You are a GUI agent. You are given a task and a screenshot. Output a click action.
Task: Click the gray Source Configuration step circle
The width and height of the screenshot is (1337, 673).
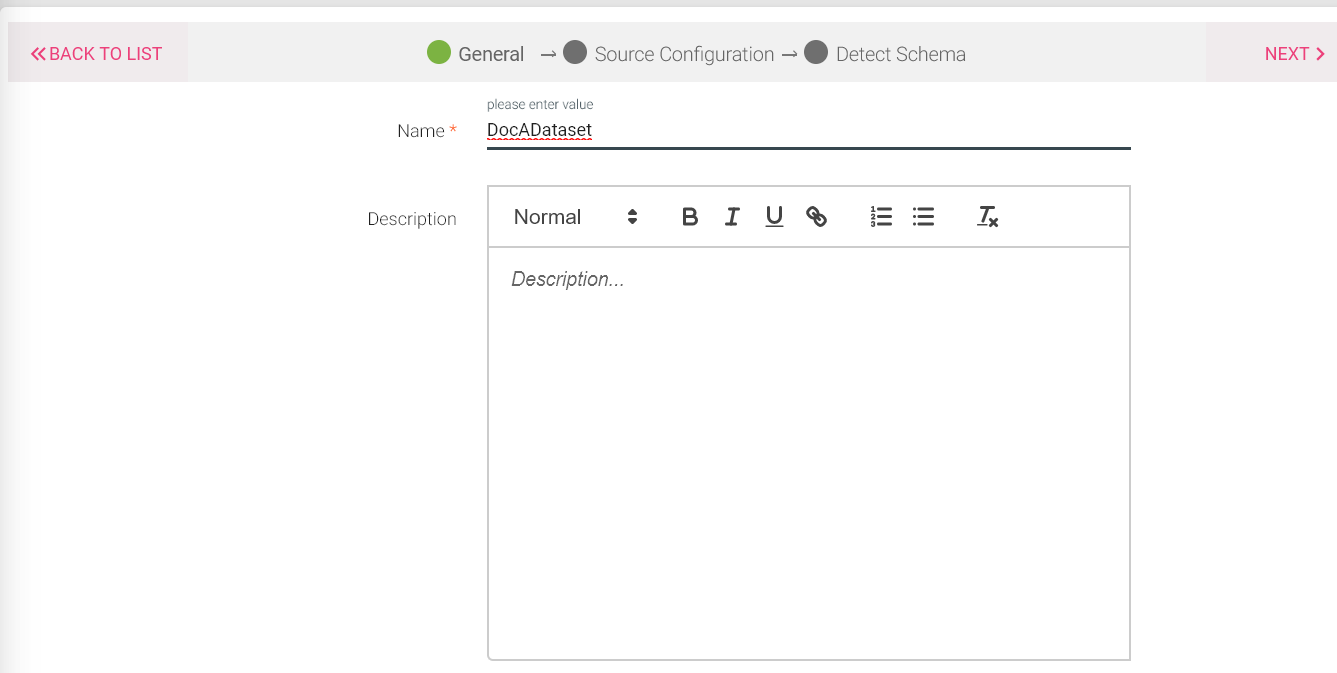click(575, 53)
